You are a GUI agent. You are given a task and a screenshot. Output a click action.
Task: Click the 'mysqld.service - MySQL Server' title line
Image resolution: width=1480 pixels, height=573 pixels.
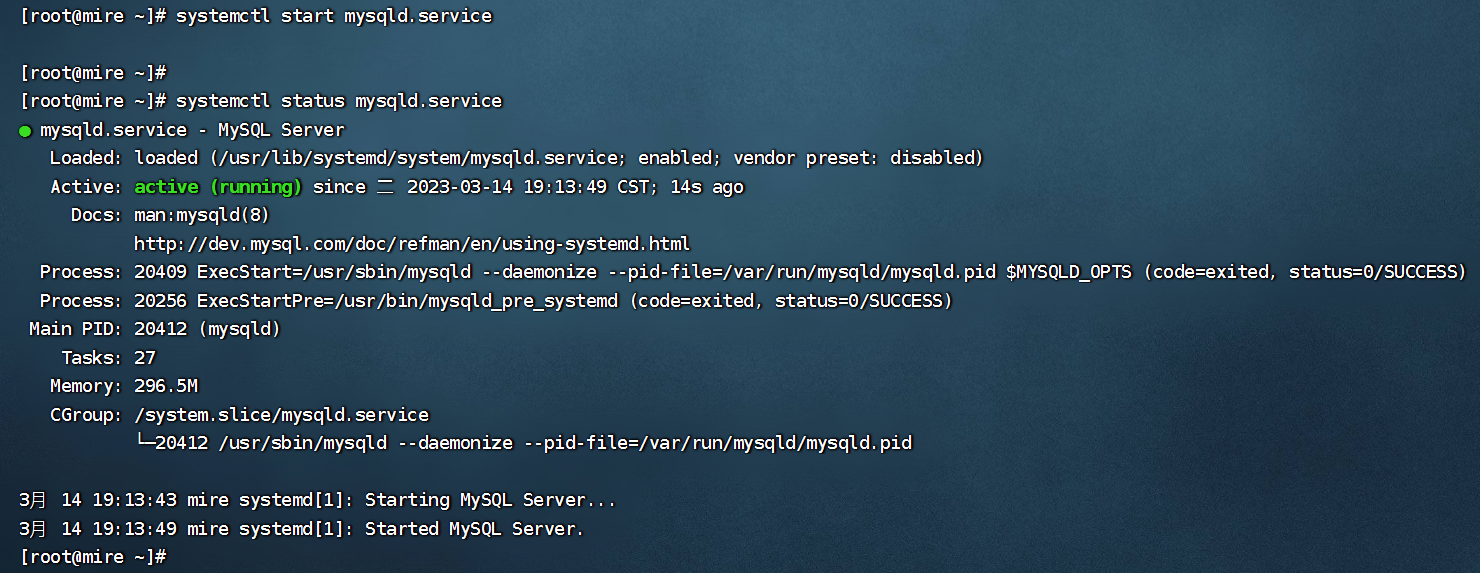[x=192, y=130]
